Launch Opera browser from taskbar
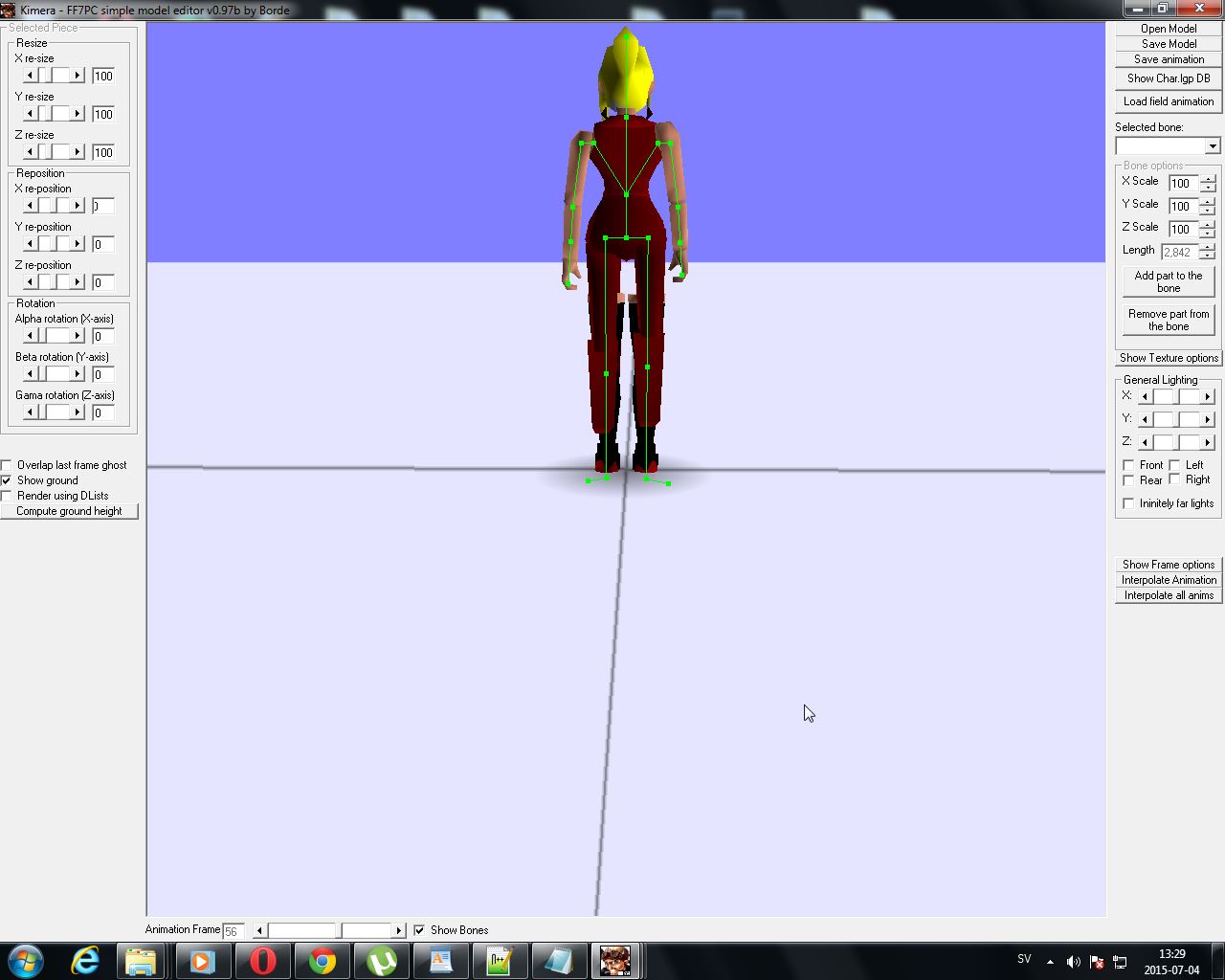This screenshot has width=1225, height=980. coord(262,960)
